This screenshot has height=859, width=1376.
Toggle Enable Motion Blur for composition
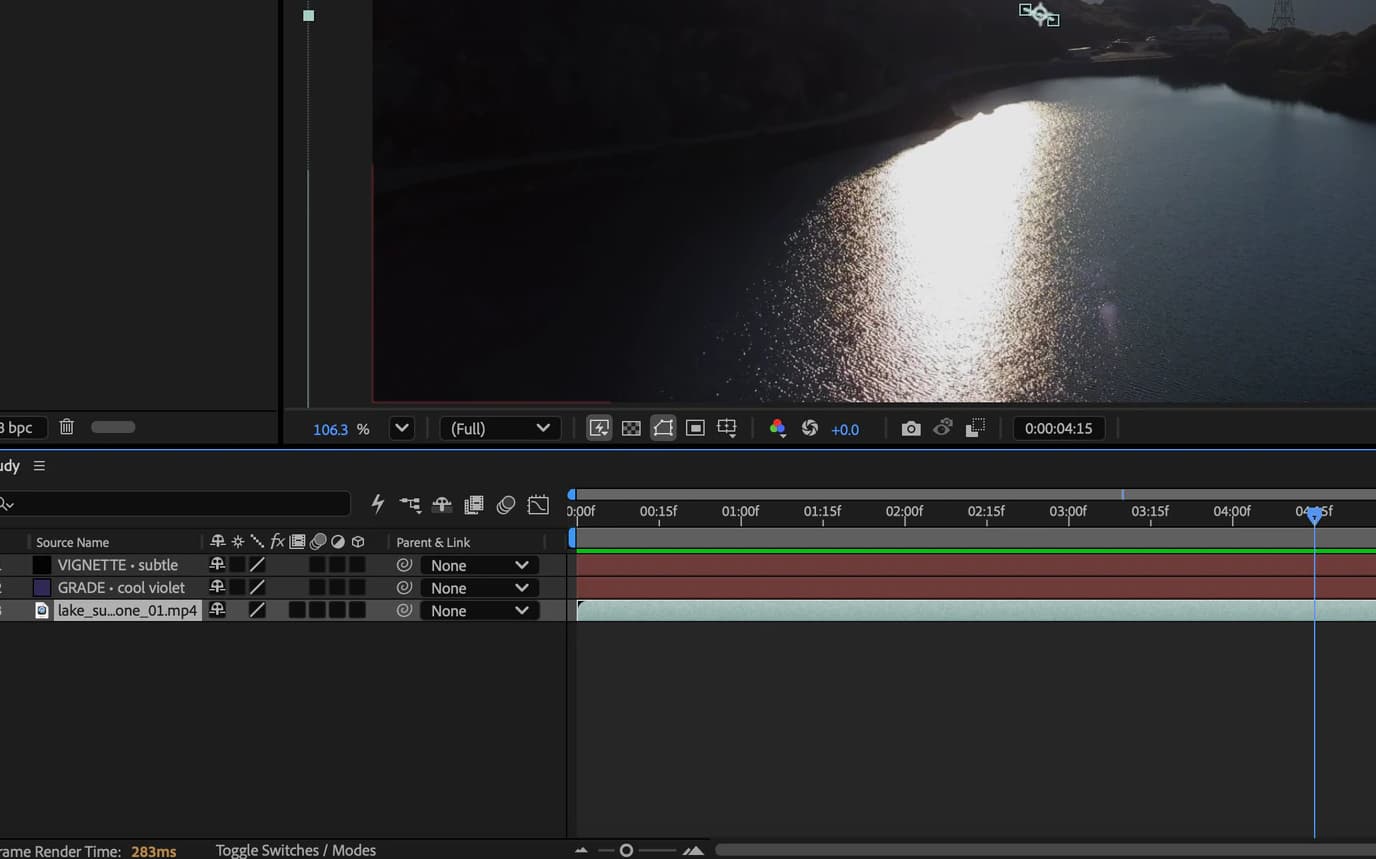coord(506,505)
